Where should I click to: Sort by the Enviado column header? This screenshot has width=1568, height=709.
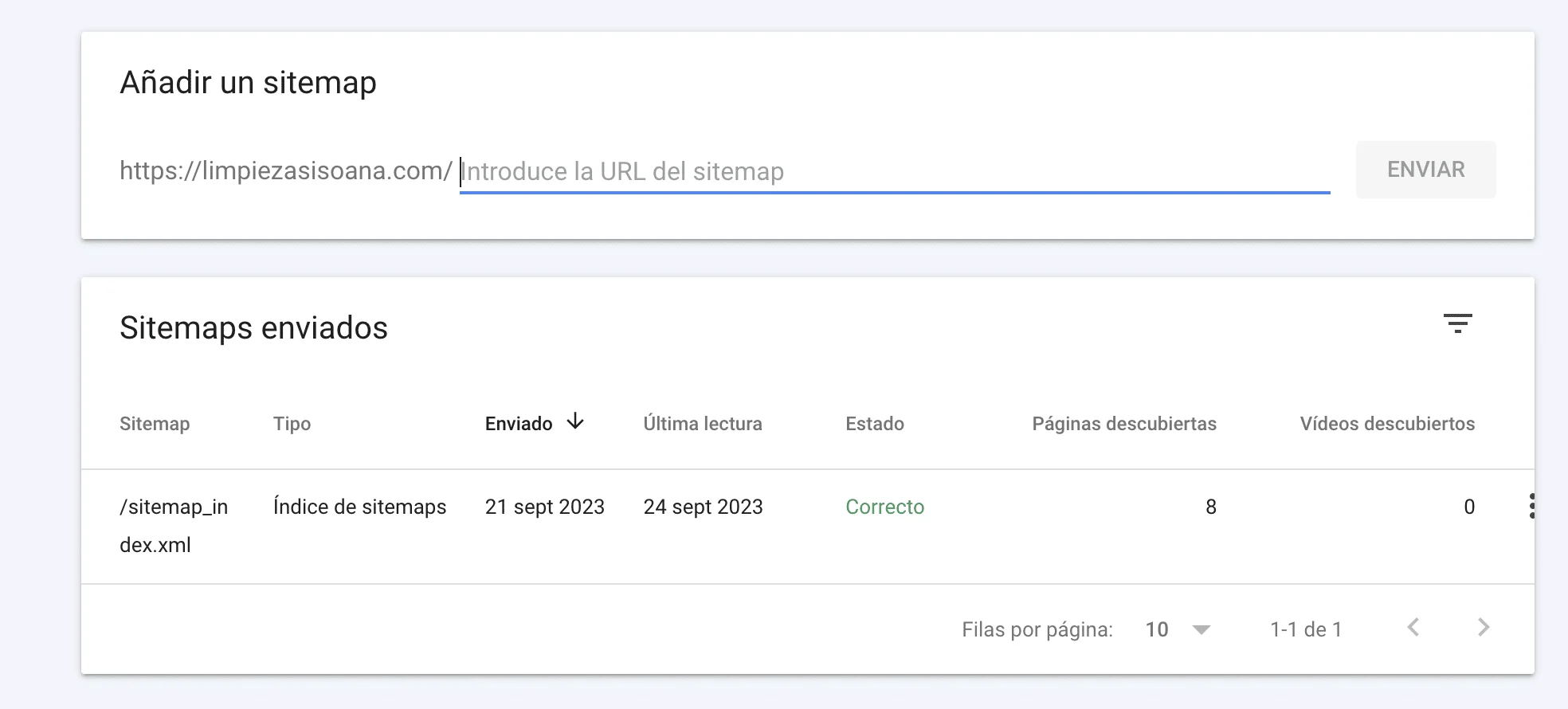519,424
